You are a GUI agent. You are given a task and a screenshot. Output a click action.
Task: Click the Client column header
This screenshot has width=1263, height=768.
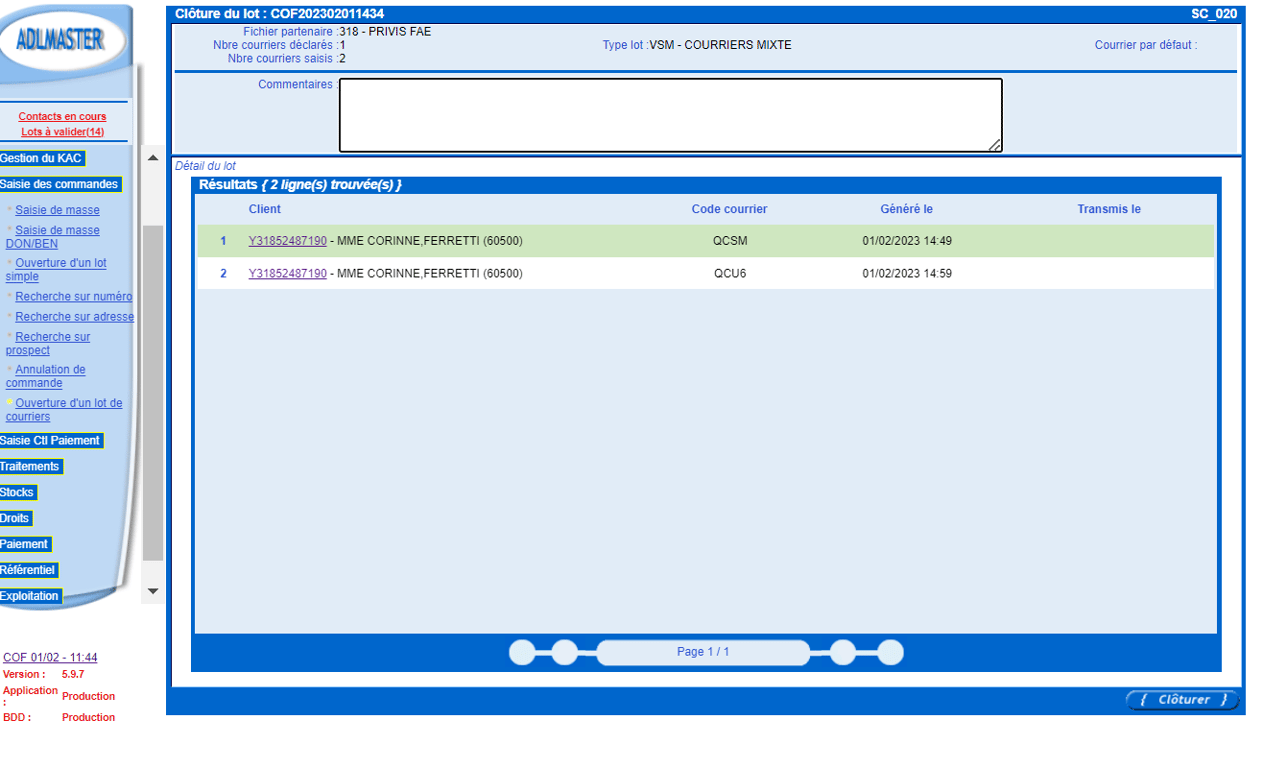(x=265, y=209)
